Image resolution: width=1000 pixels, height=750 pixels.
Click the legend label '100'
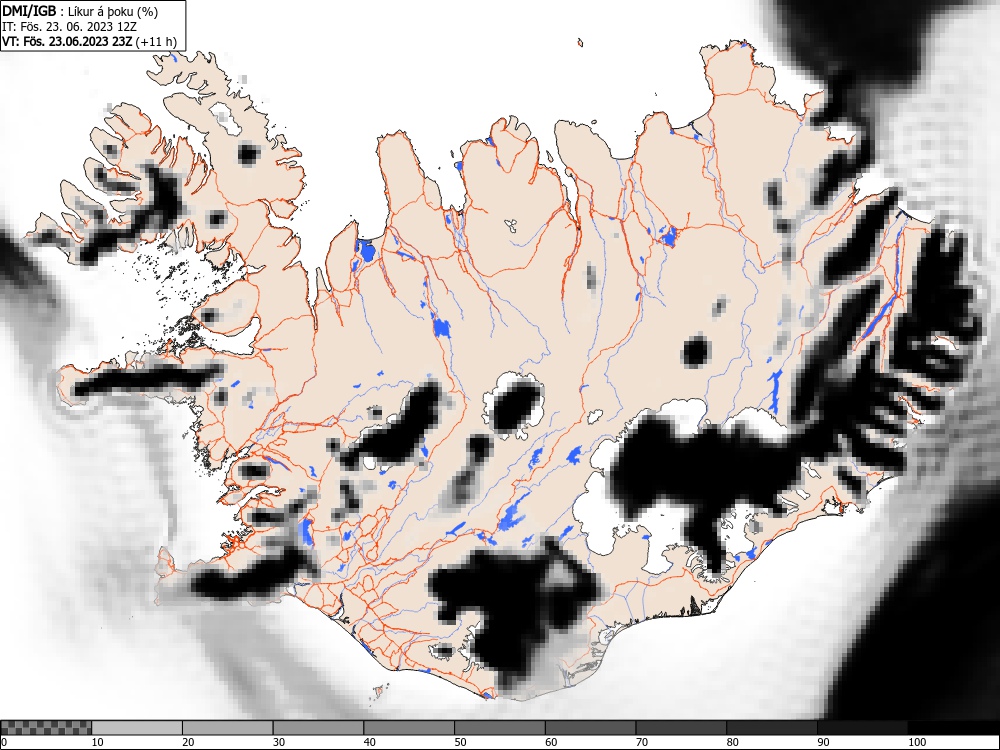click(917, 742)
